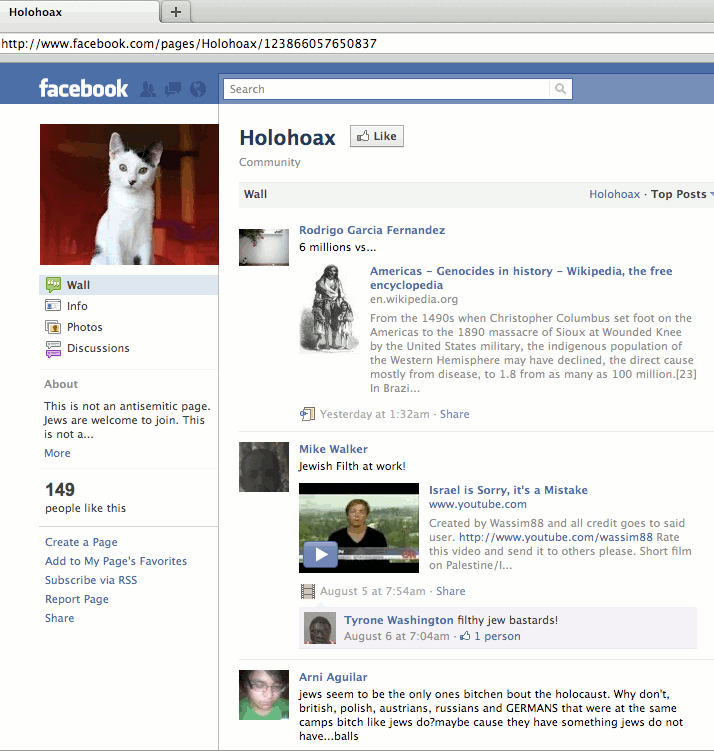714x751 pixels.
Task: Focus the Facebook search field
Action: pos(386,89)
